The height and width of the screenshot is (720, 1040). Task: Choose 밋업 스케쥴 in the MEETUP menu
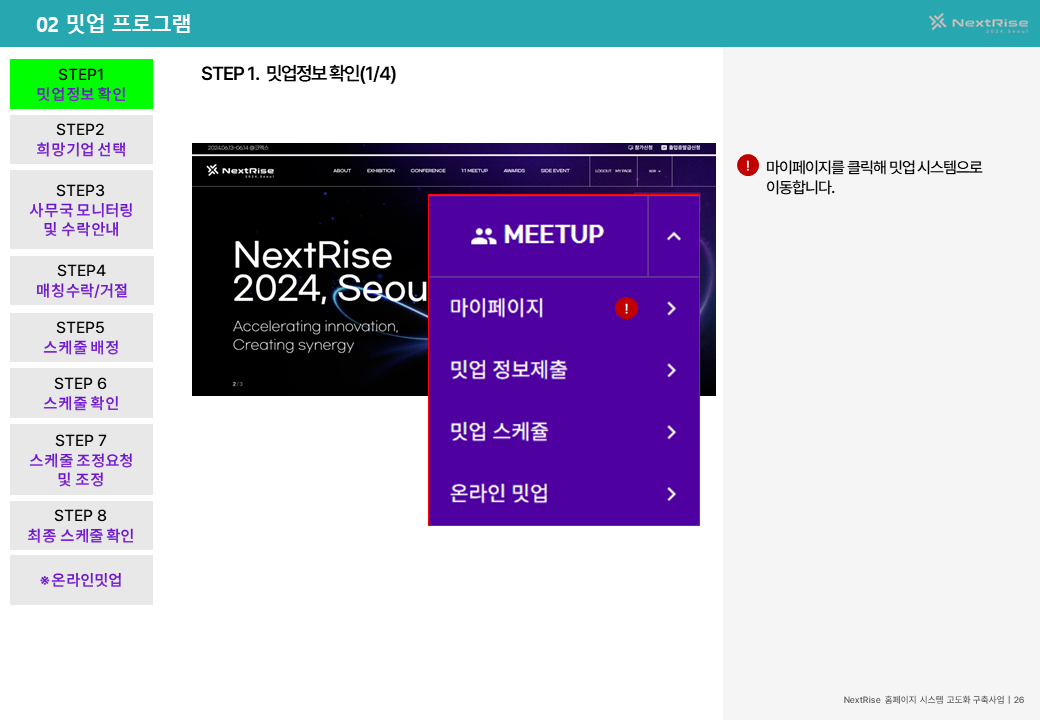click(x=499, y=432)
